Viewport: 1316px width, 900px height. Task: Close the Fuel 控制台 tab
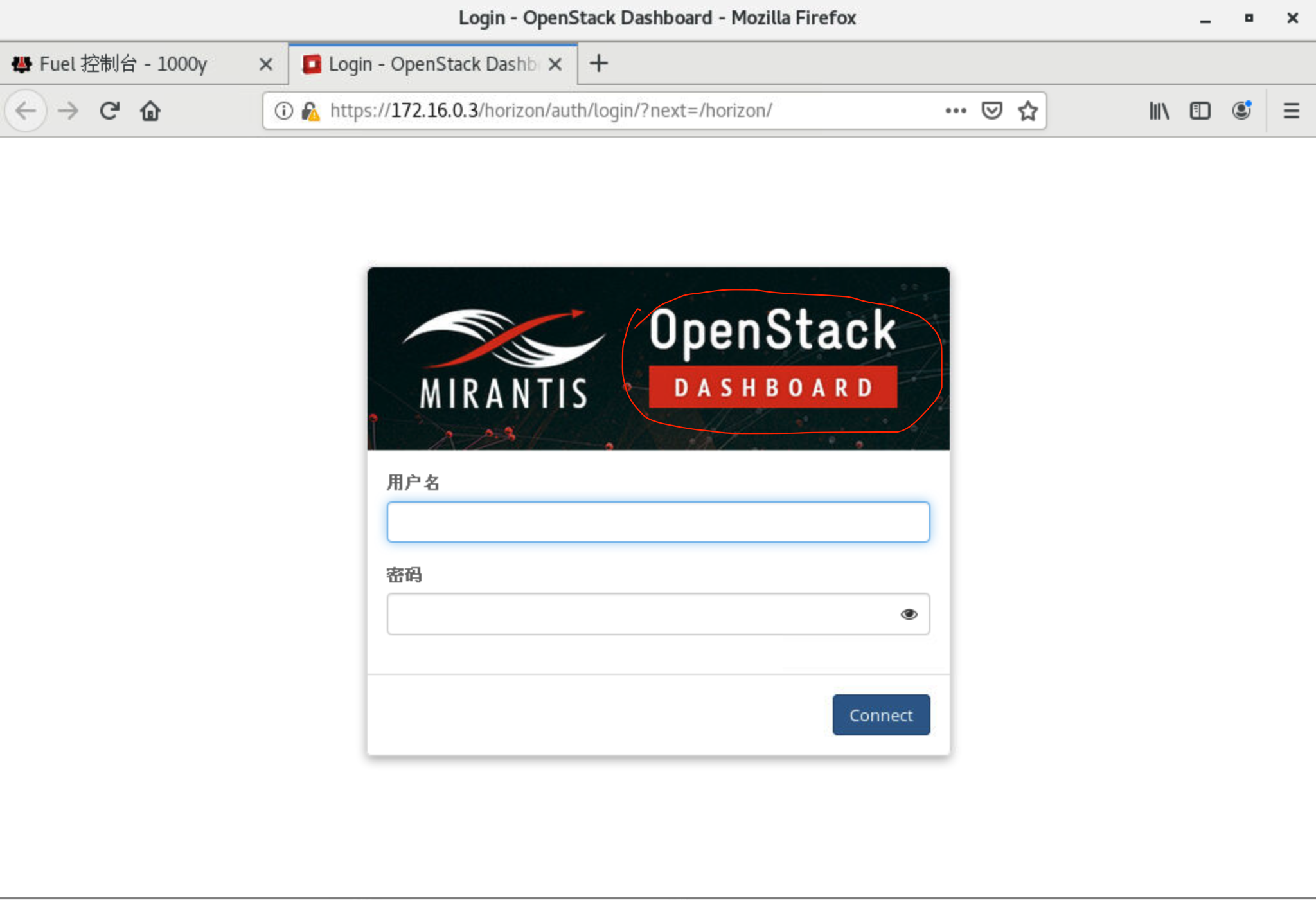tap(265, 64)
